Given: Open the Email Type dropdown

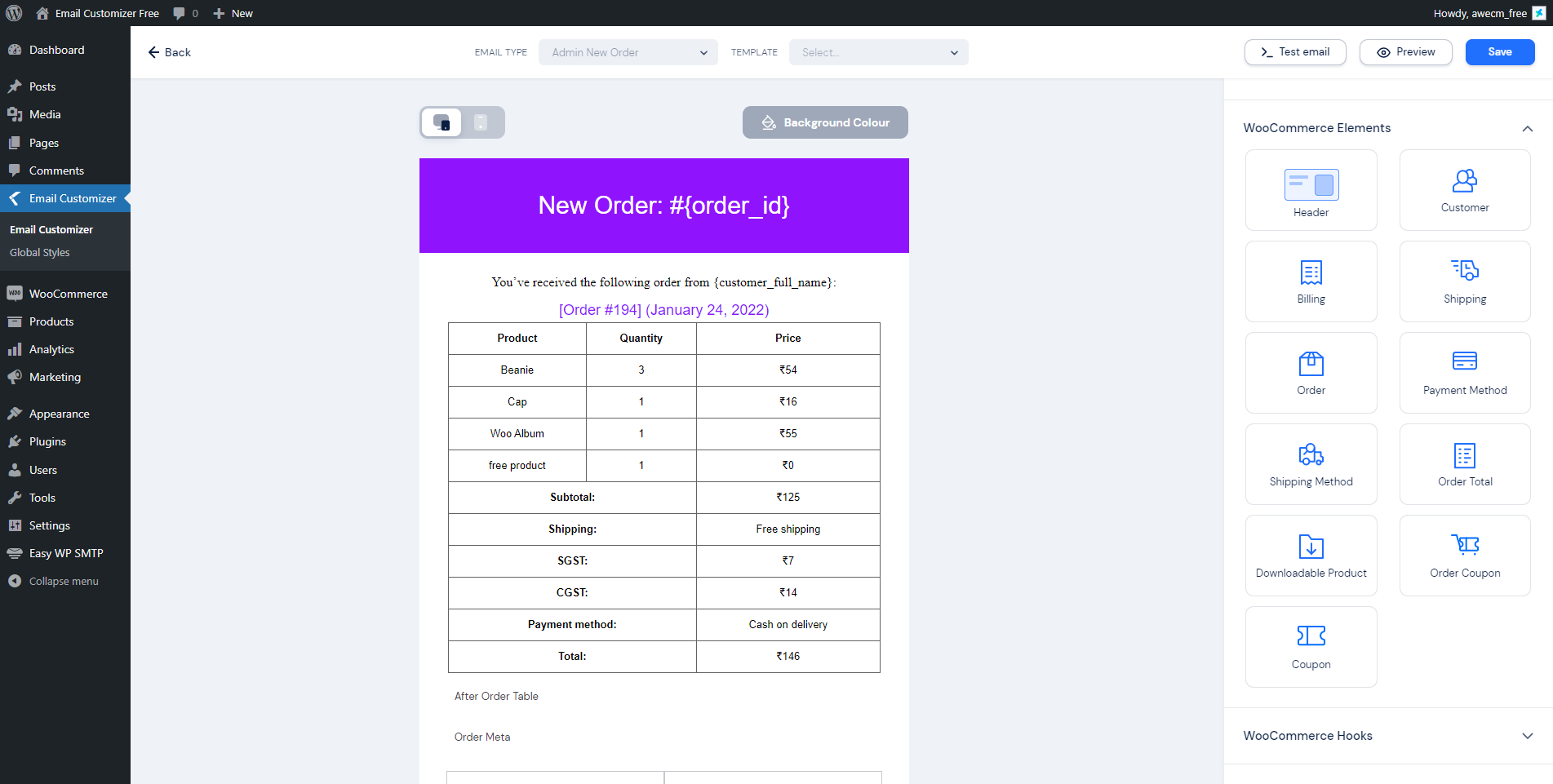Looking at the screenshot, I should pos(628,52).
